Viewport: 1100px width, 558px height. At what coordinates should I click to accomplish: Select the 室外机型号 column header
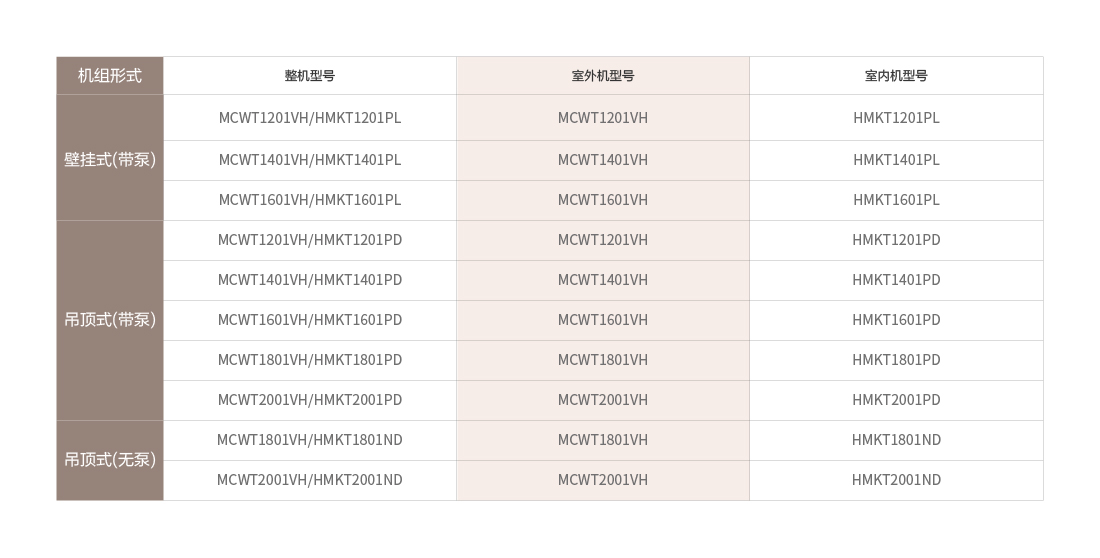(603, 76)
